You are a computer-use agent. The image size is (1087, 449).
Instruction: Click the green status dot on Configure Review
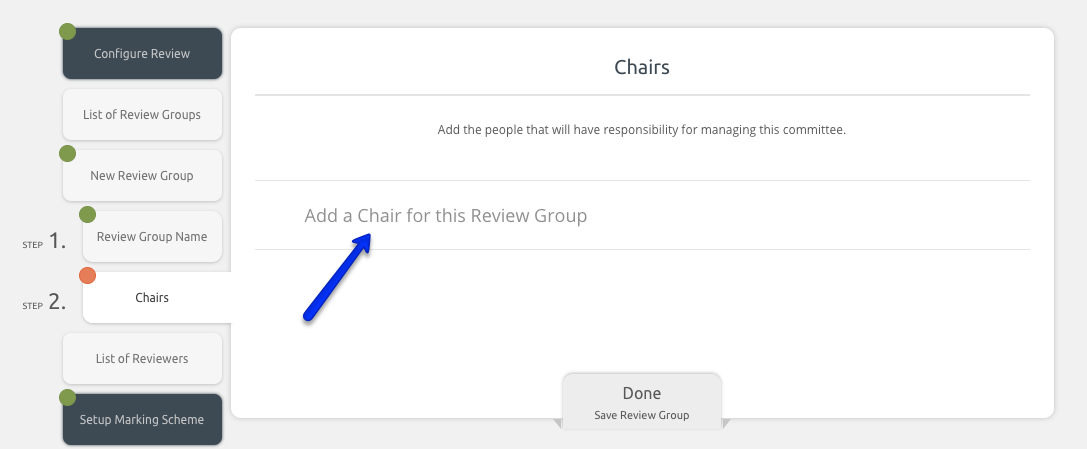click(x=67, y=32)
